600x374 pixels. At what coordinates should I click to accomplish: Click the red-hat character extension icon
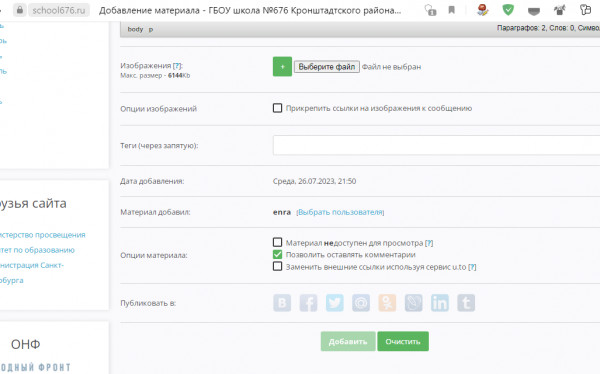[483, 10]
